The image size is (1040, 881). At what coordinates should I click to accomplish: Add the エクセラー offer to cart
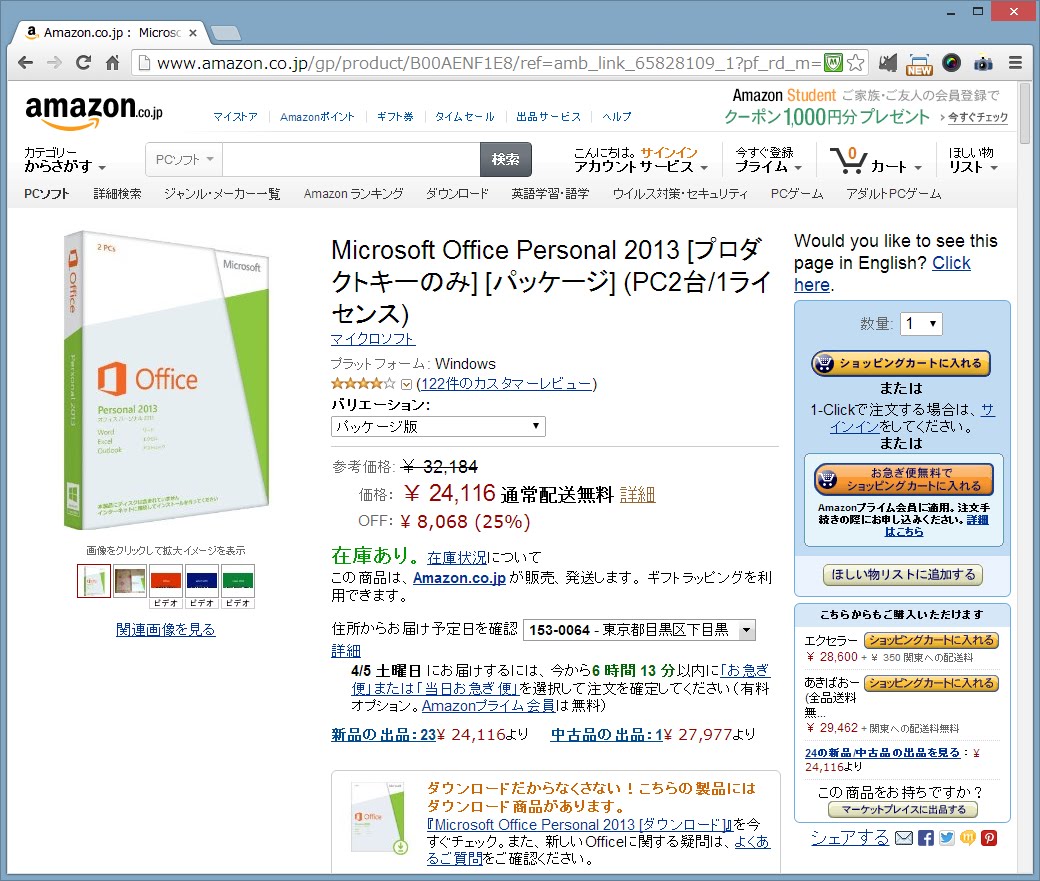coord(931,640)
